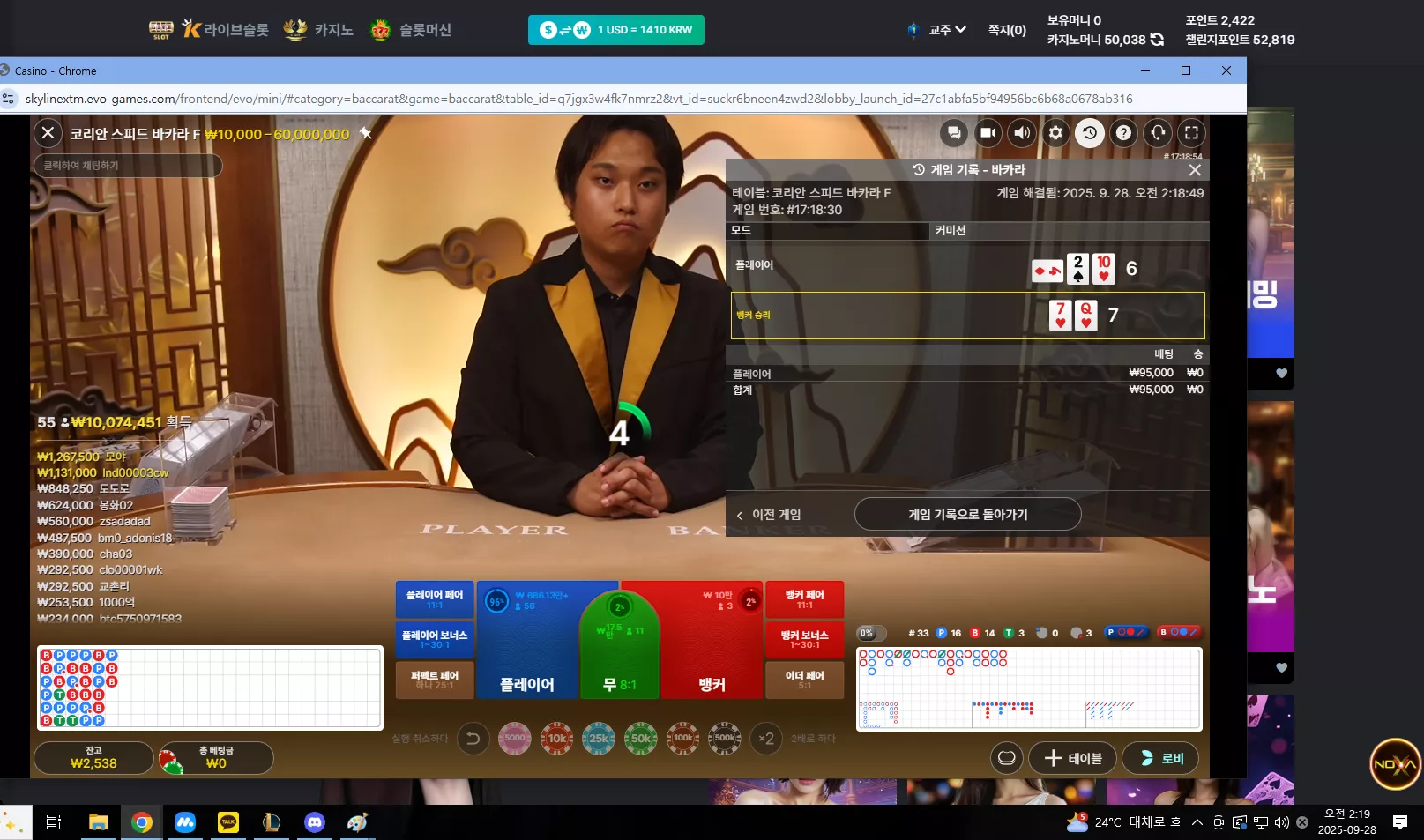Image resolution: width=1424 pixels, height=840 pixels.
Task: Add another table with the plus button
Action: click(1072, 758)
